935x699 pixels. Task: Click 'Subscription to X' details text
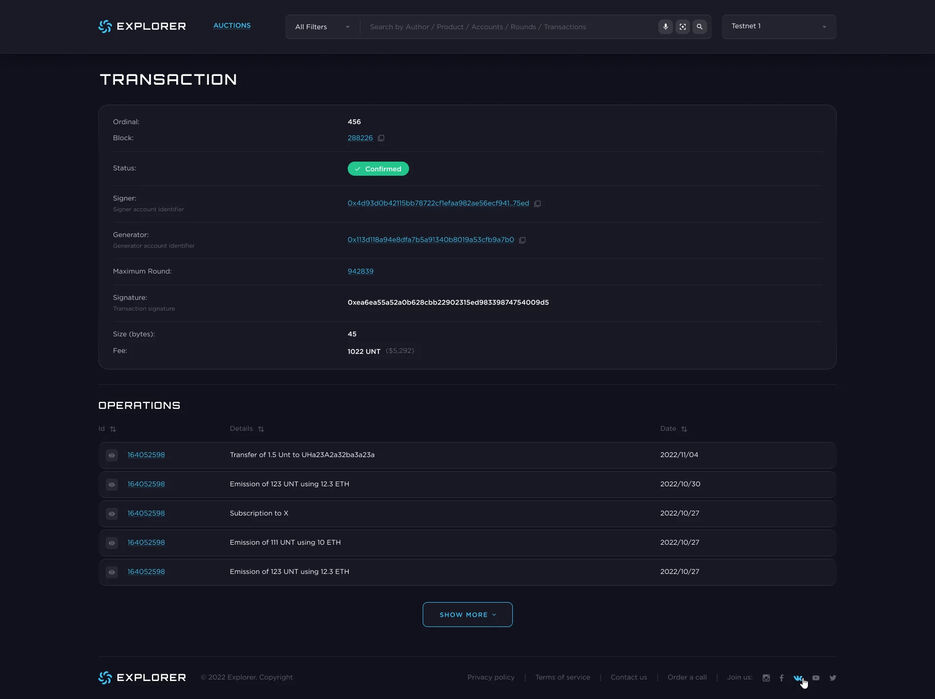[259, 514]
